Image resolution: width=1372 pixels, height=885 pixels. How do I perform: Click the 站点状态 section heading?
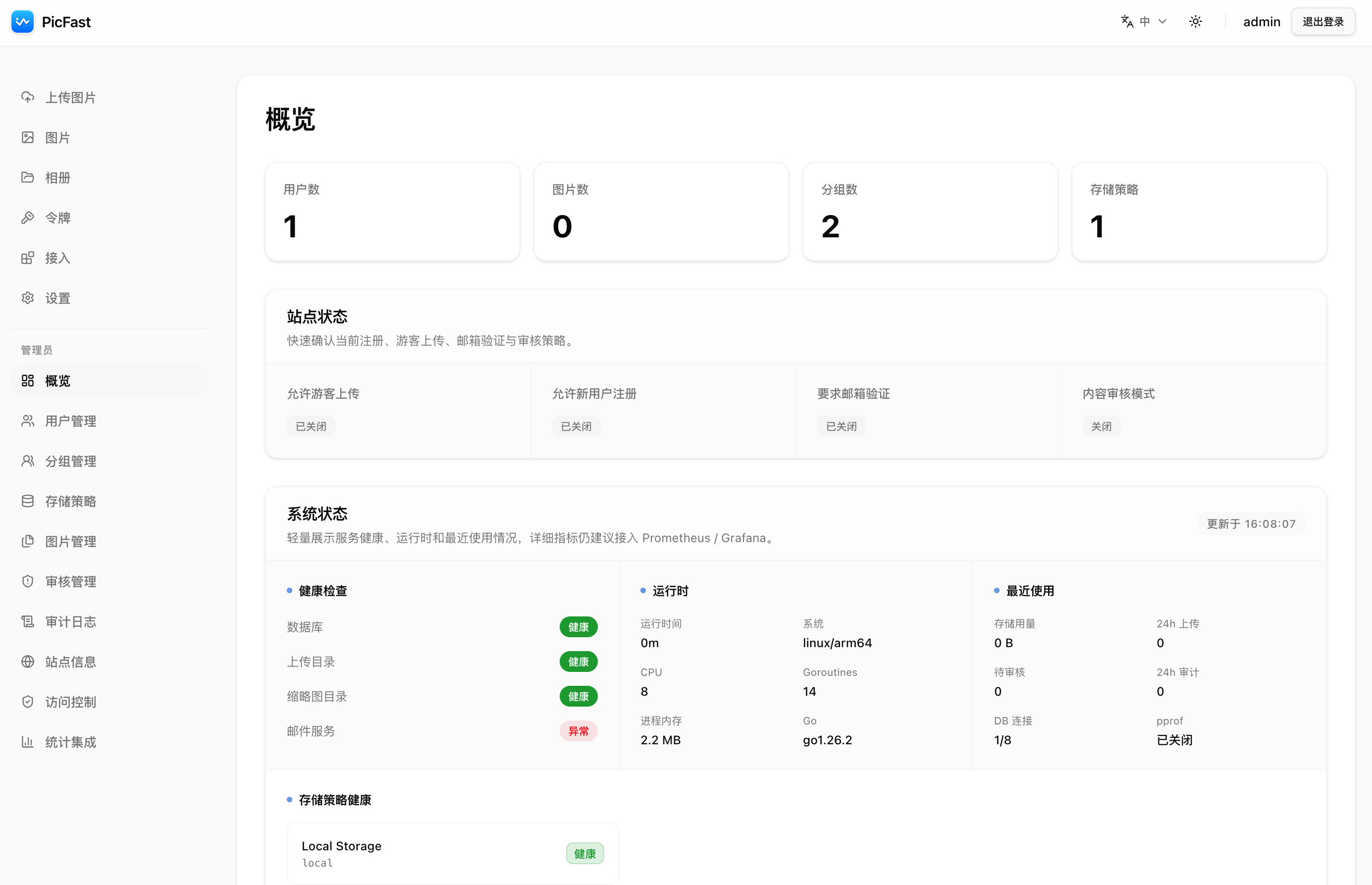(x=317, y=316)
